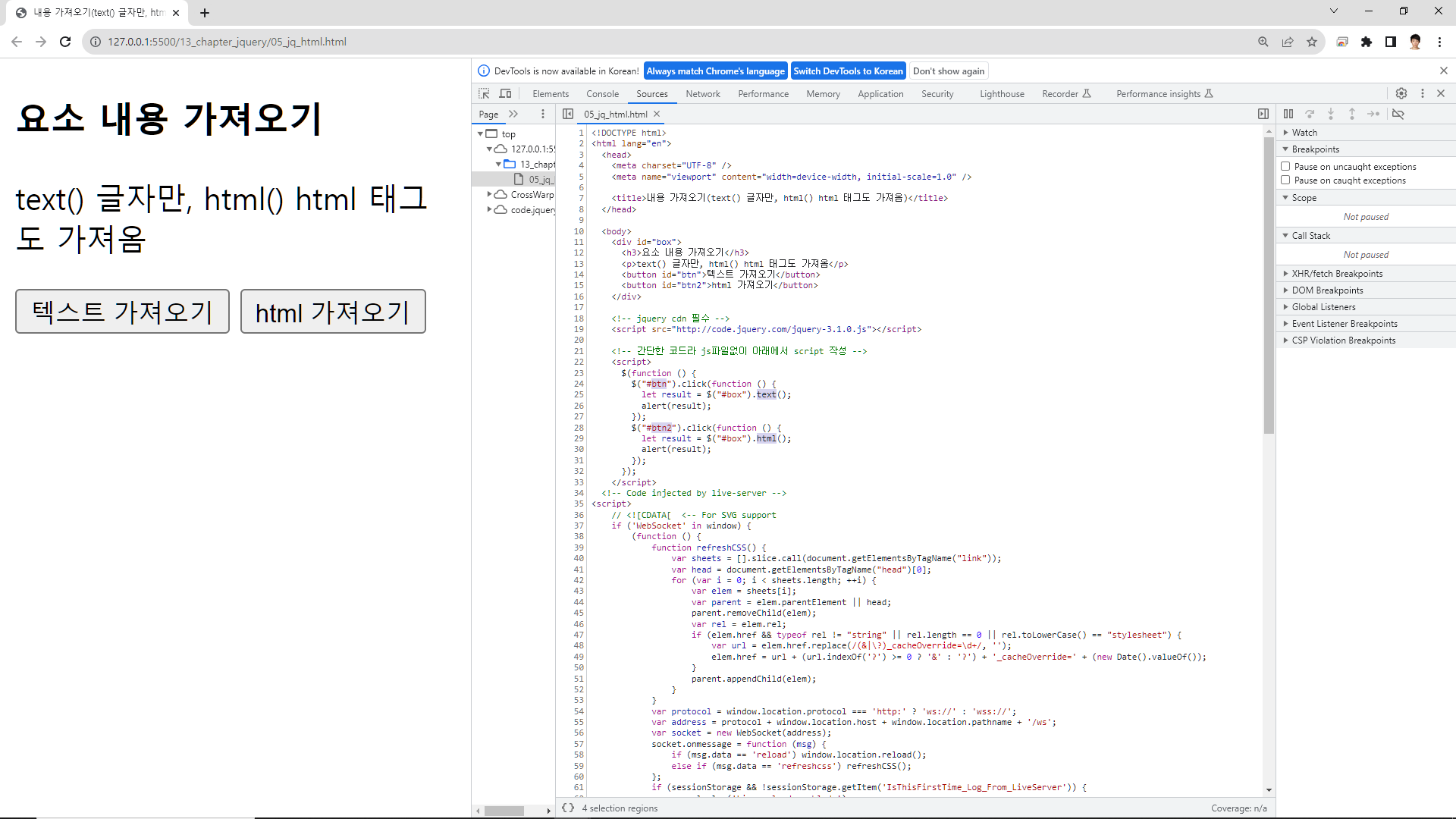Enable Pause on caught exceptions
The image size is (1456, 819).
[x=1285, y=180]
